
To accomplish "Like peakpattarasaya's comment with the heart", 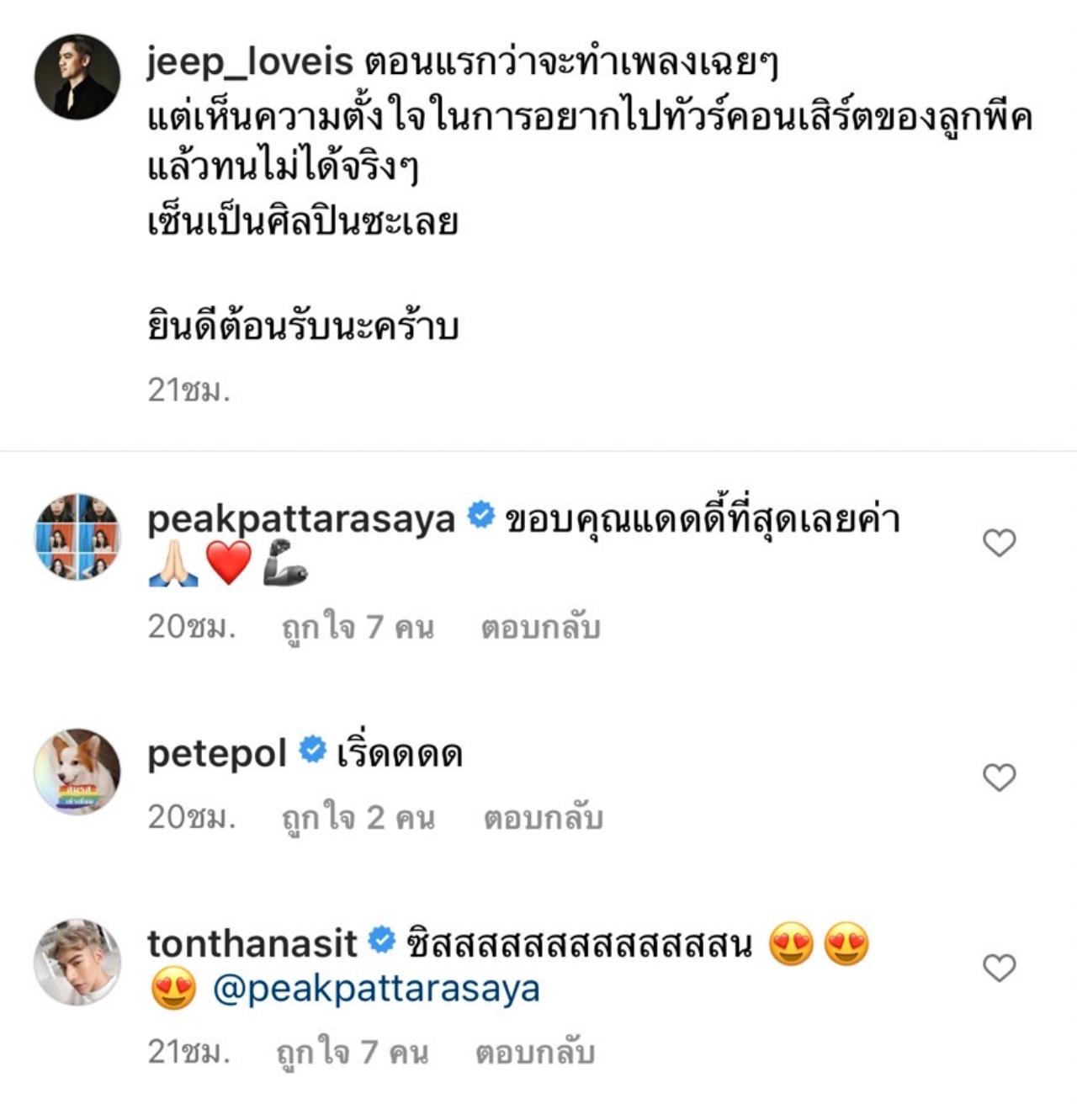I will coord(999,543).
